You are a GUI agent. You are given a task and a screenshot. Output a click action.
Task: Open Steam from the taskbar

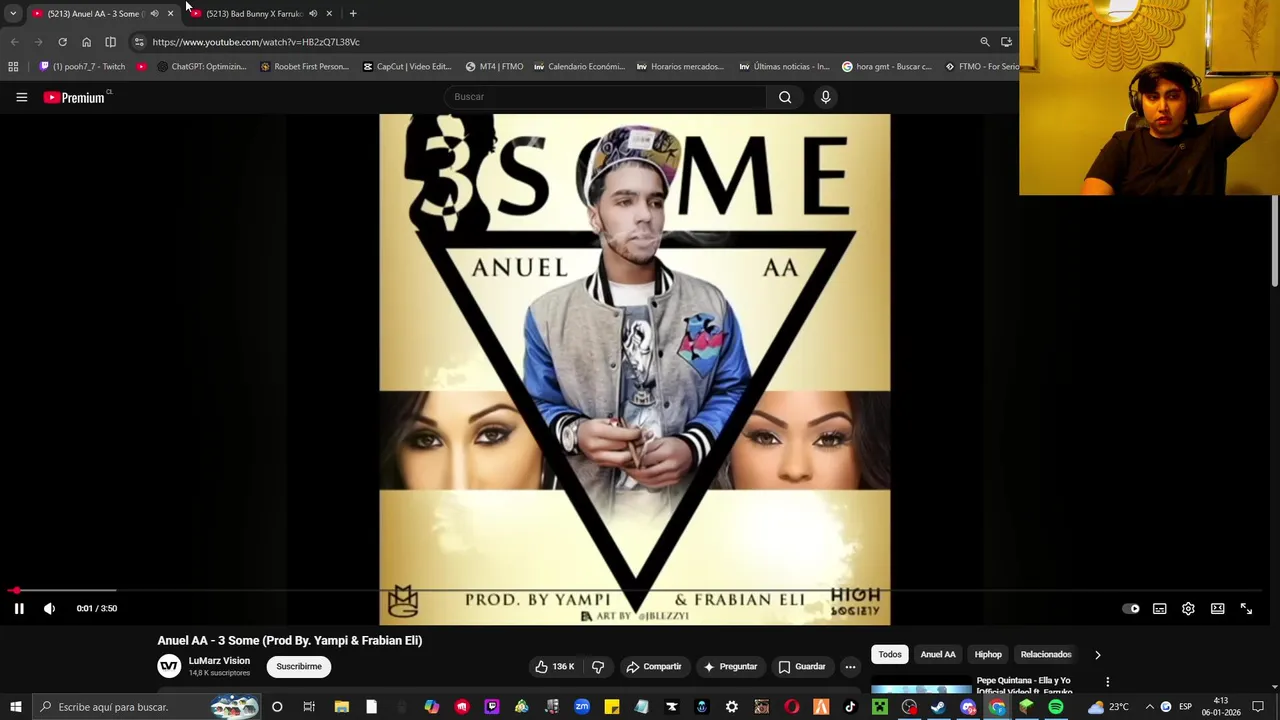938,707
